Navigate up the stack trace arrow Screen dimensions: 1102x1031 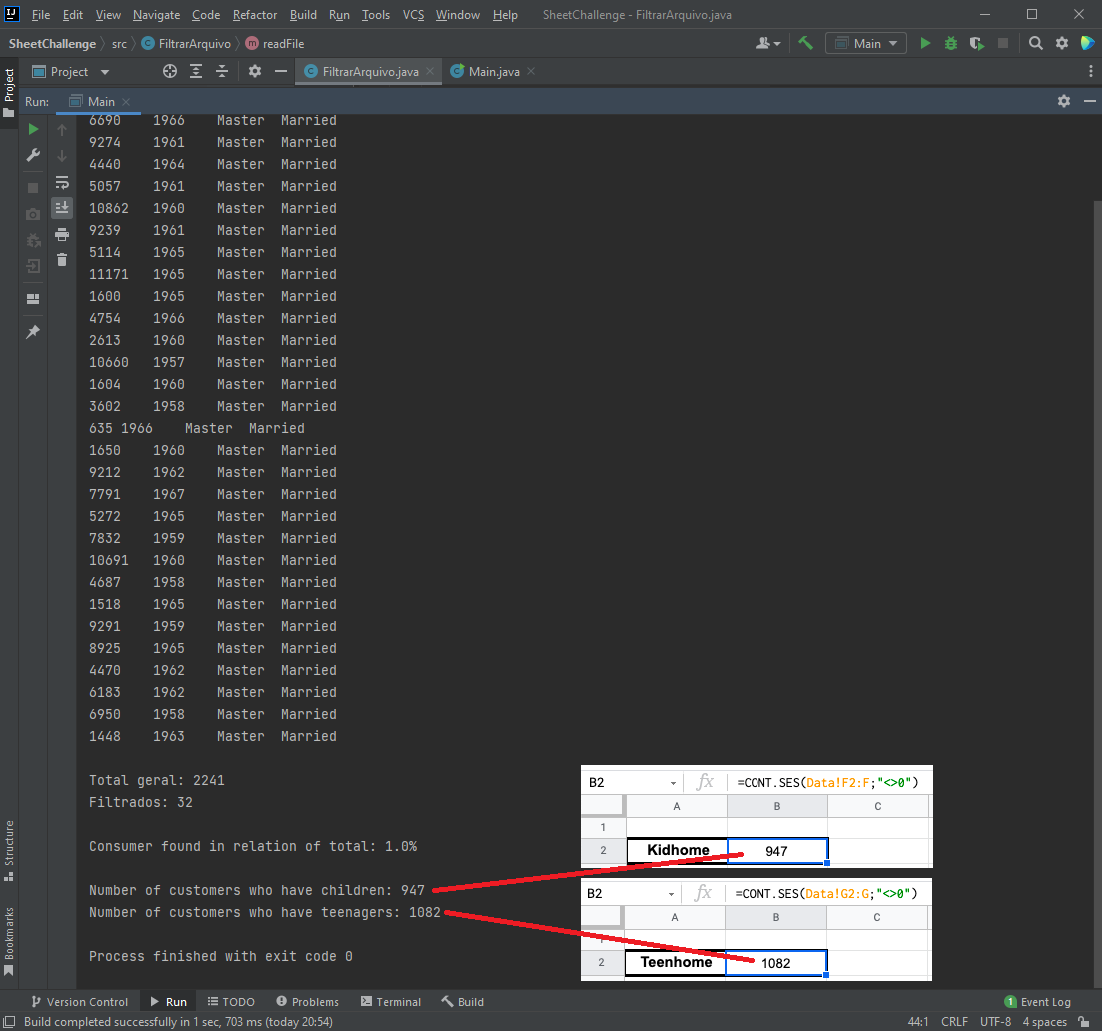click(61, 130)
